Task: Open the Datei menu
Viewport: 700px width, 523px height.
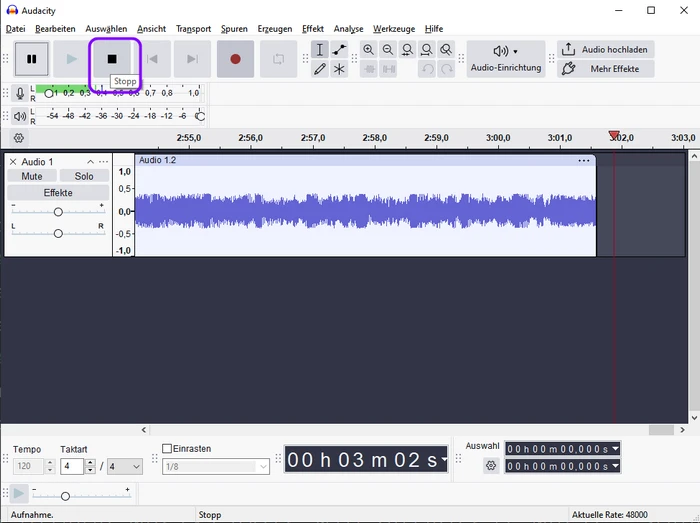Action: [x=15, y=29]
